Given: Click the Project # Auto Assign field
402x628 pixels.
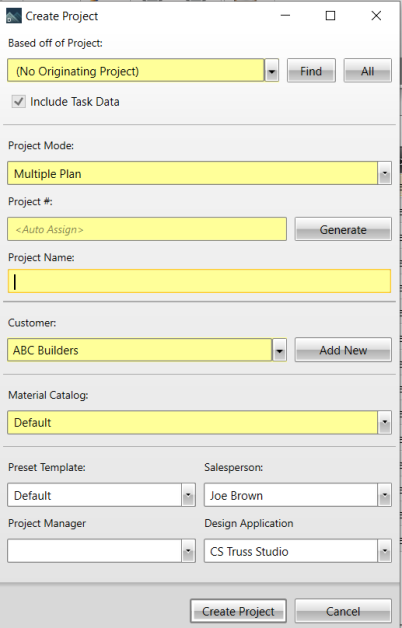Looking at the screenshot, I should (x=147, y=229).
